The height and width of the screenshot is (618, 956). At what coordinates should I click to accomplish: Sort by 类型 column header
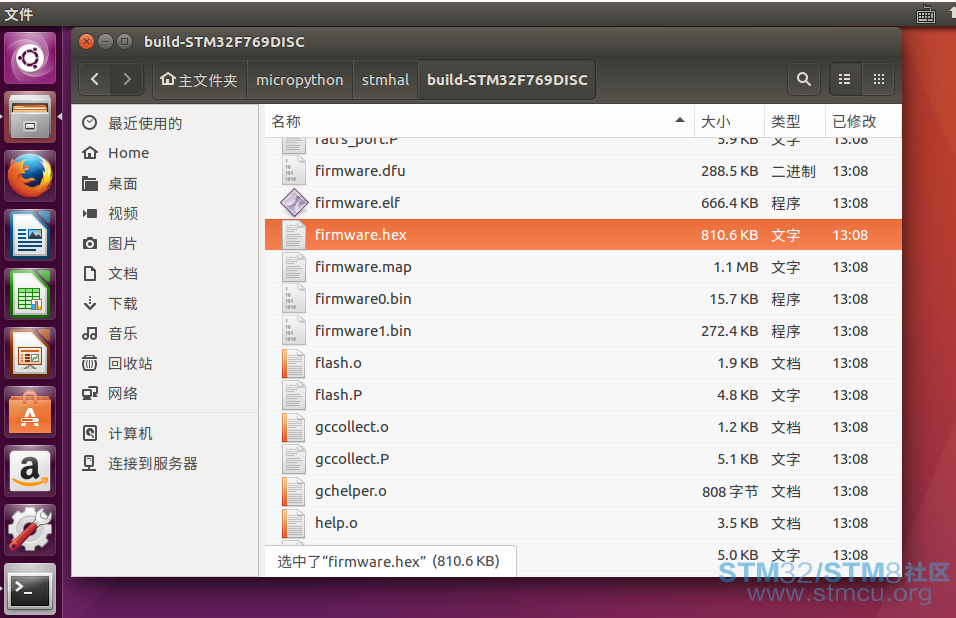[x=795, y=121]
